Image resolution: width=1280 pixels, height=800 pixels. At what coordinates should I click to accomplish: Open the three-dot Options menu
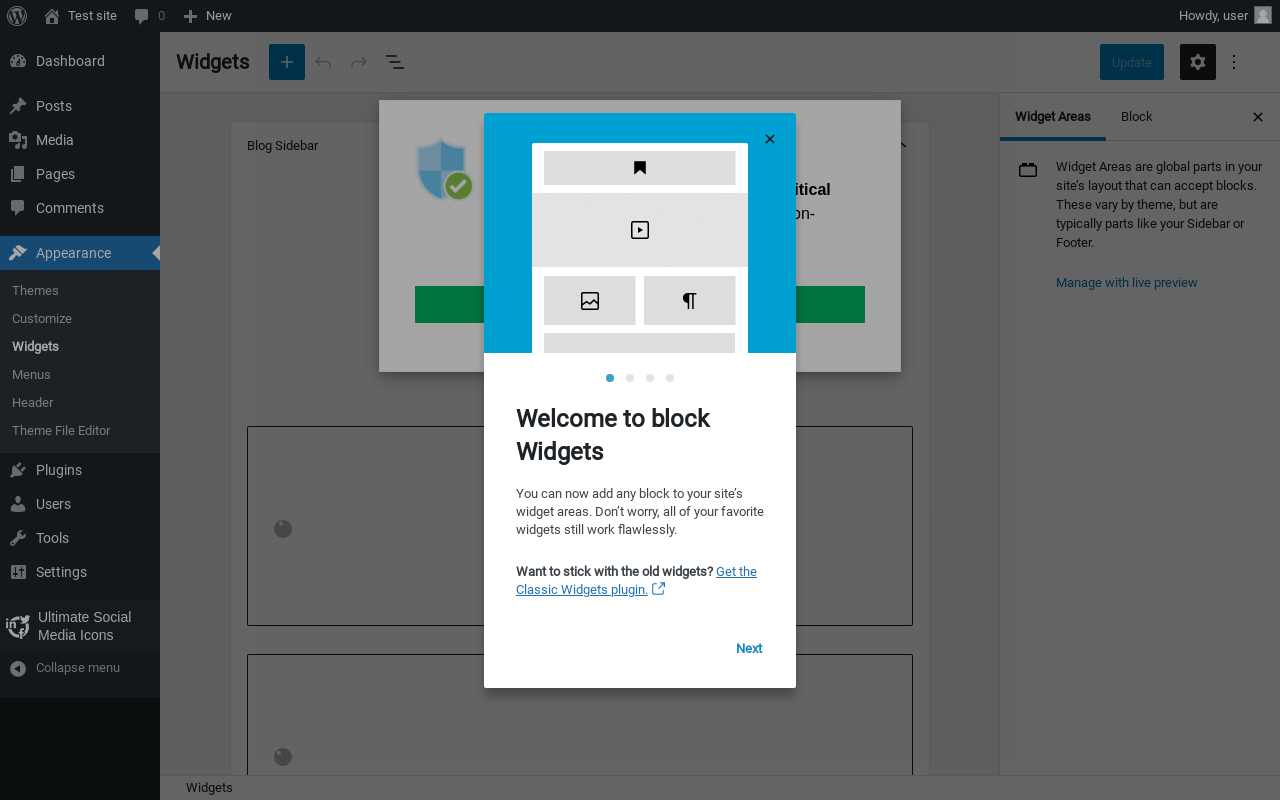click(1234, 62)
